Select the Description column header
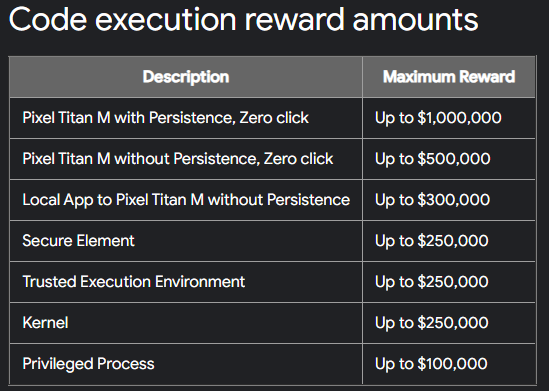Viewport: 549px width, 391px height. click(186, 77)
